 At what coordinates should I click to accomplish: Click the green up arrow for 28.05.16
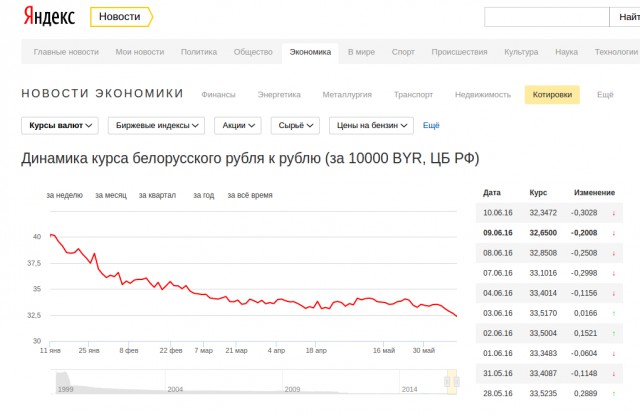pos(613,394)
